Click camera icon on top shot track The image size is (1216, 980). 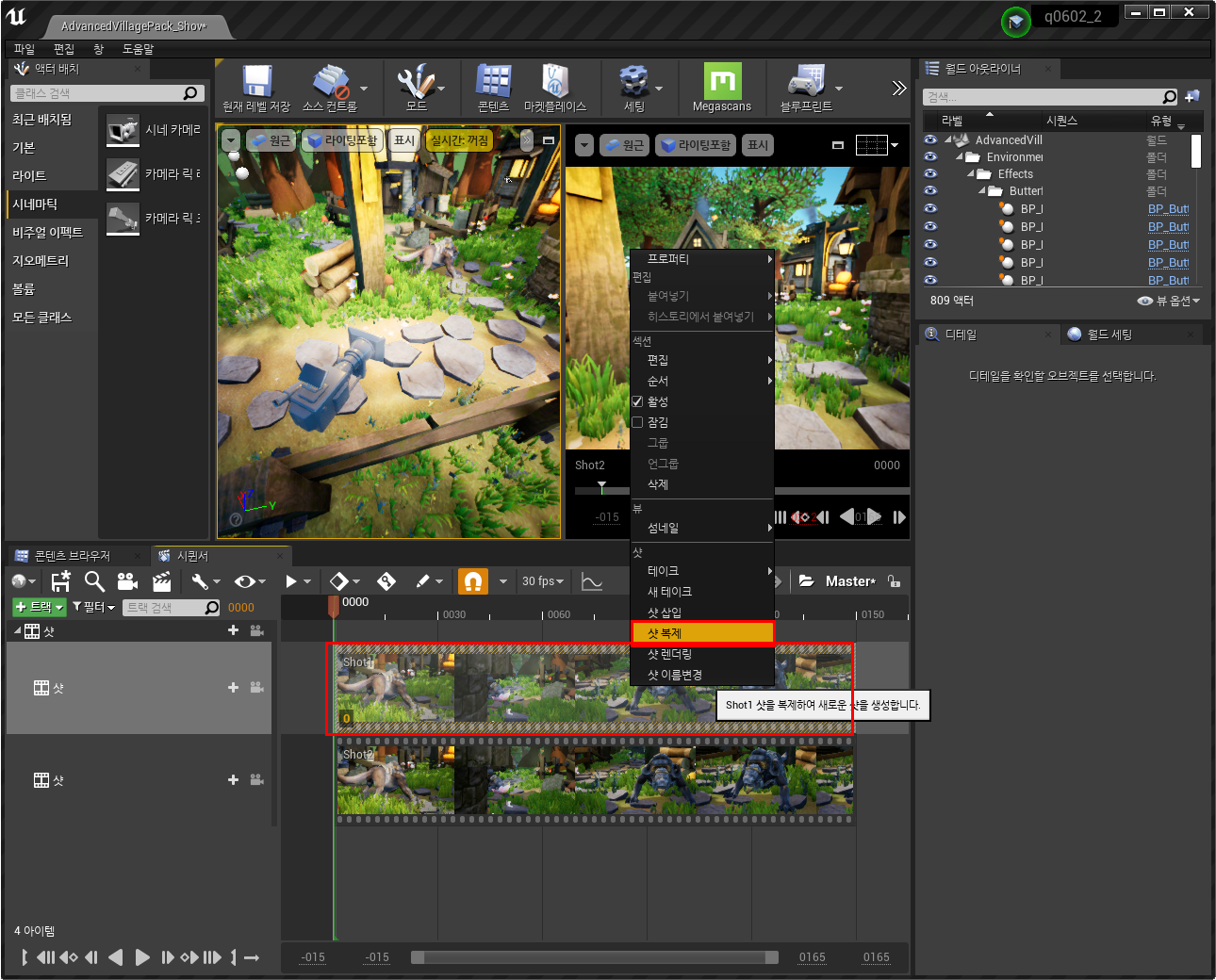[x=256, y=630]
